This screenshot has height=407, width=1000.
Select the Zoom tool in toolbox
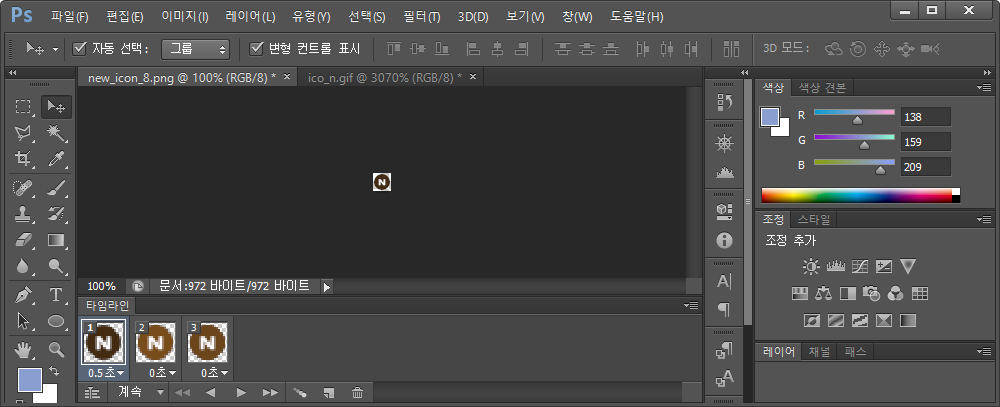point(56,349)
